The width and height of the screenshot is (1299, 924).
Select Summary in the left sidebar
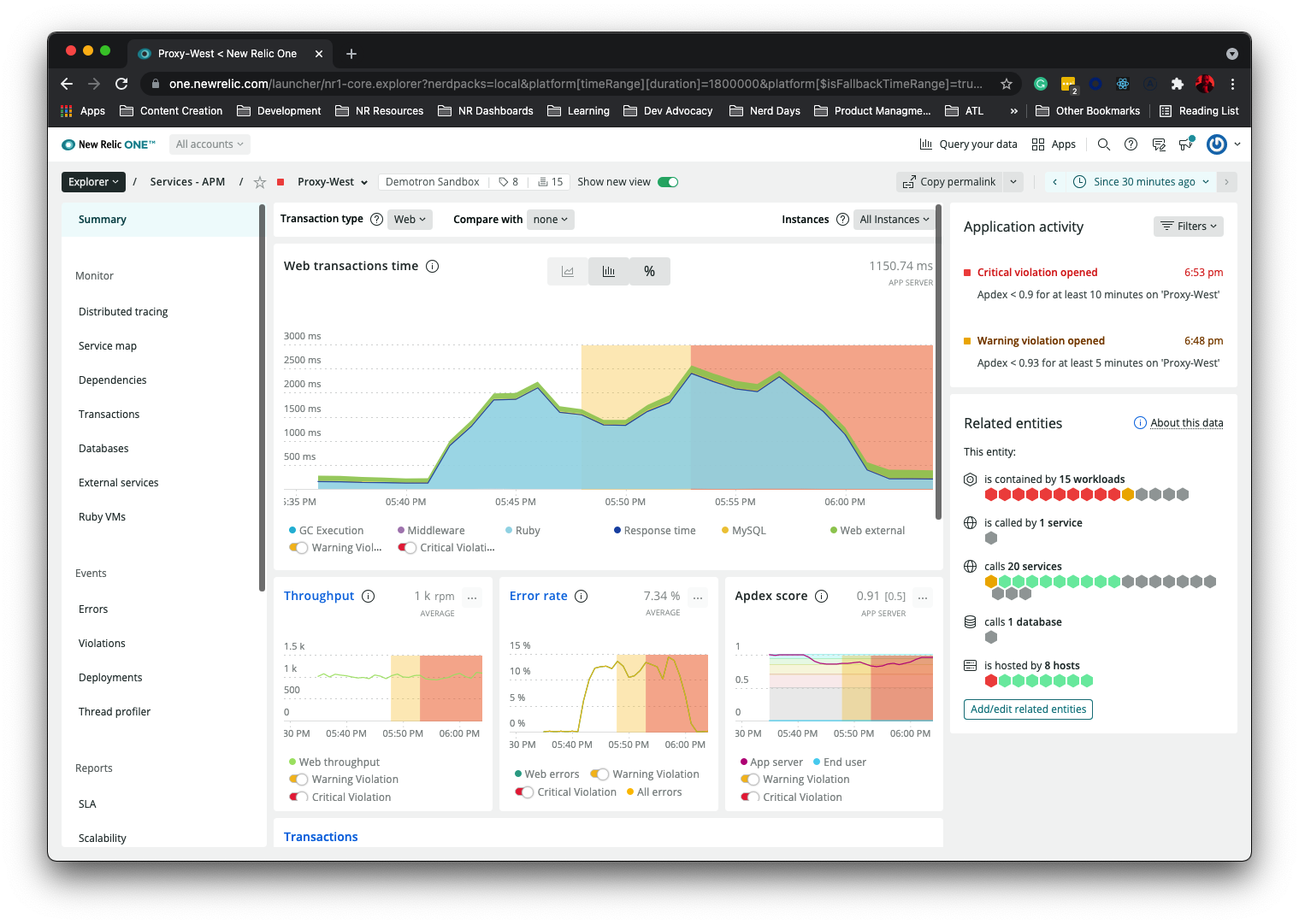coord(159,220)
